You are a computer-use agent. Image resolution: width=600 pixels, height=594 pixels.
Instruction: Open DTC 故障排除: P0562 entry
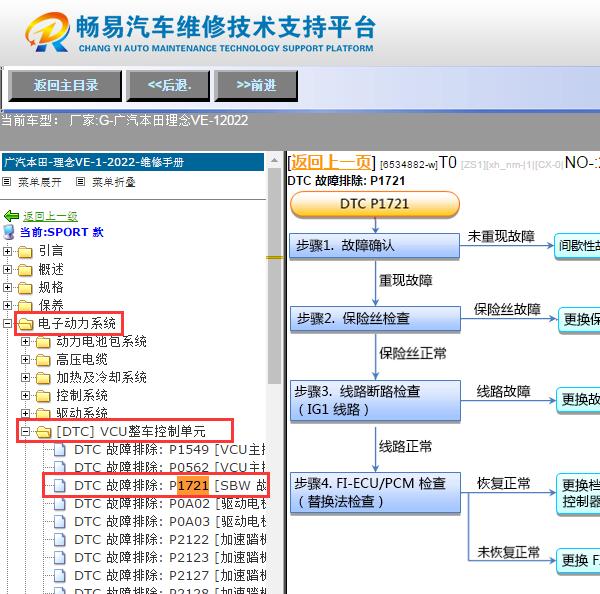170,468
